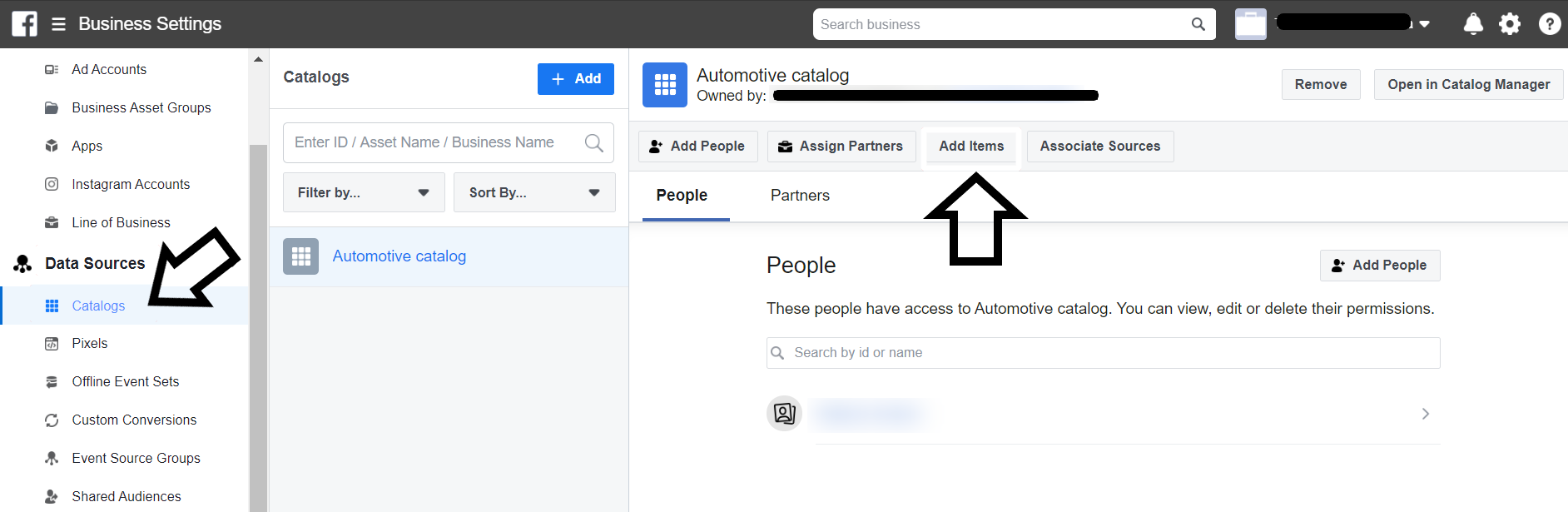This screenshot has width=1568, height=512.
Task: Expand the person entry chevron arrow
Action: [1425, 414]
